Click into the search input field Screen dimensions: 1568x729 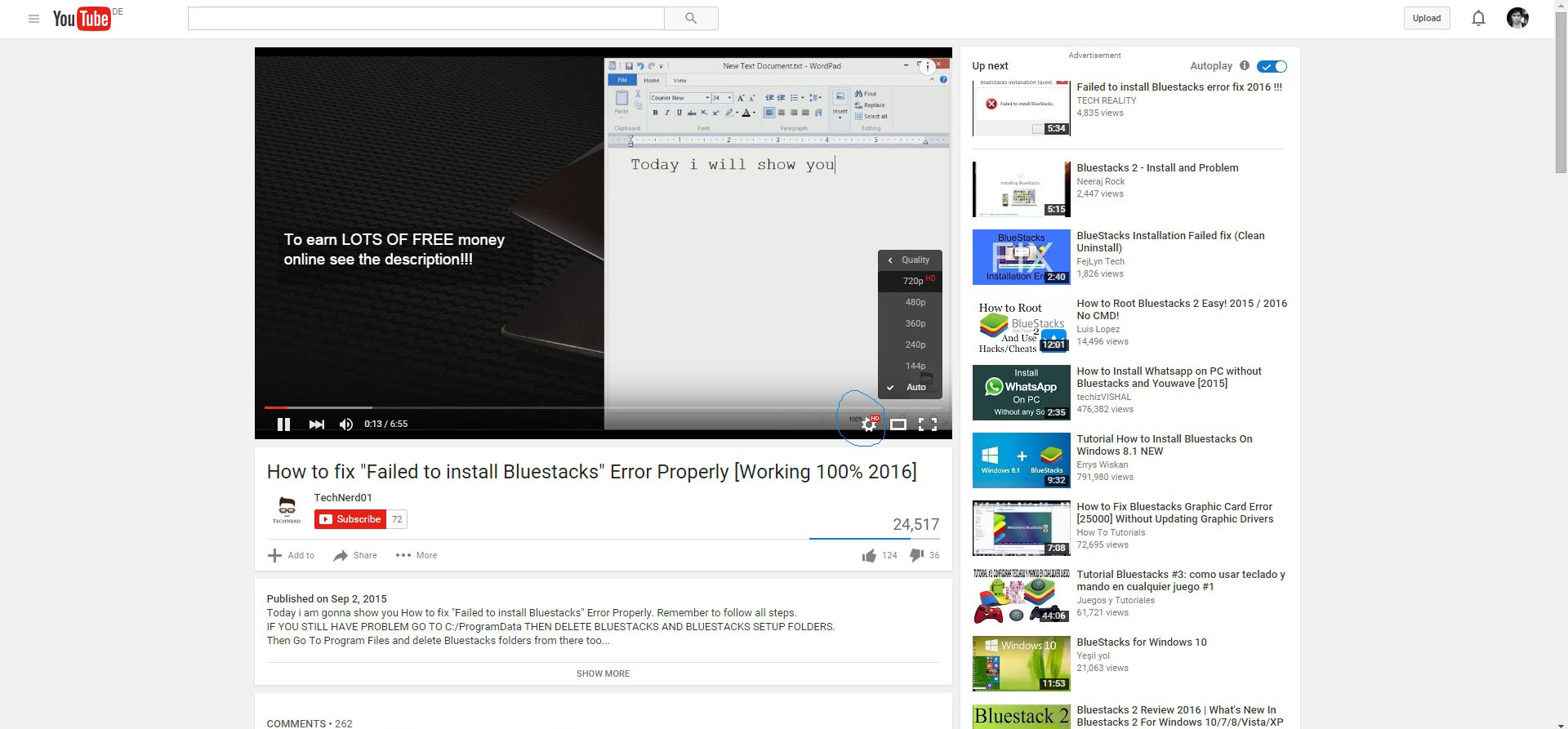point(425,18)
